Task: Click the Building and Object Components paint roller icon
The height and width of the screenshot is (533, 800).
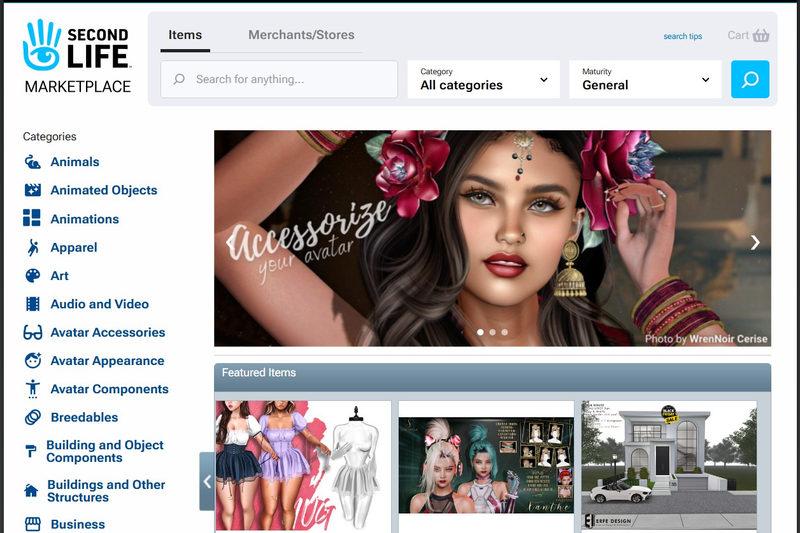Action: (31, 451)
